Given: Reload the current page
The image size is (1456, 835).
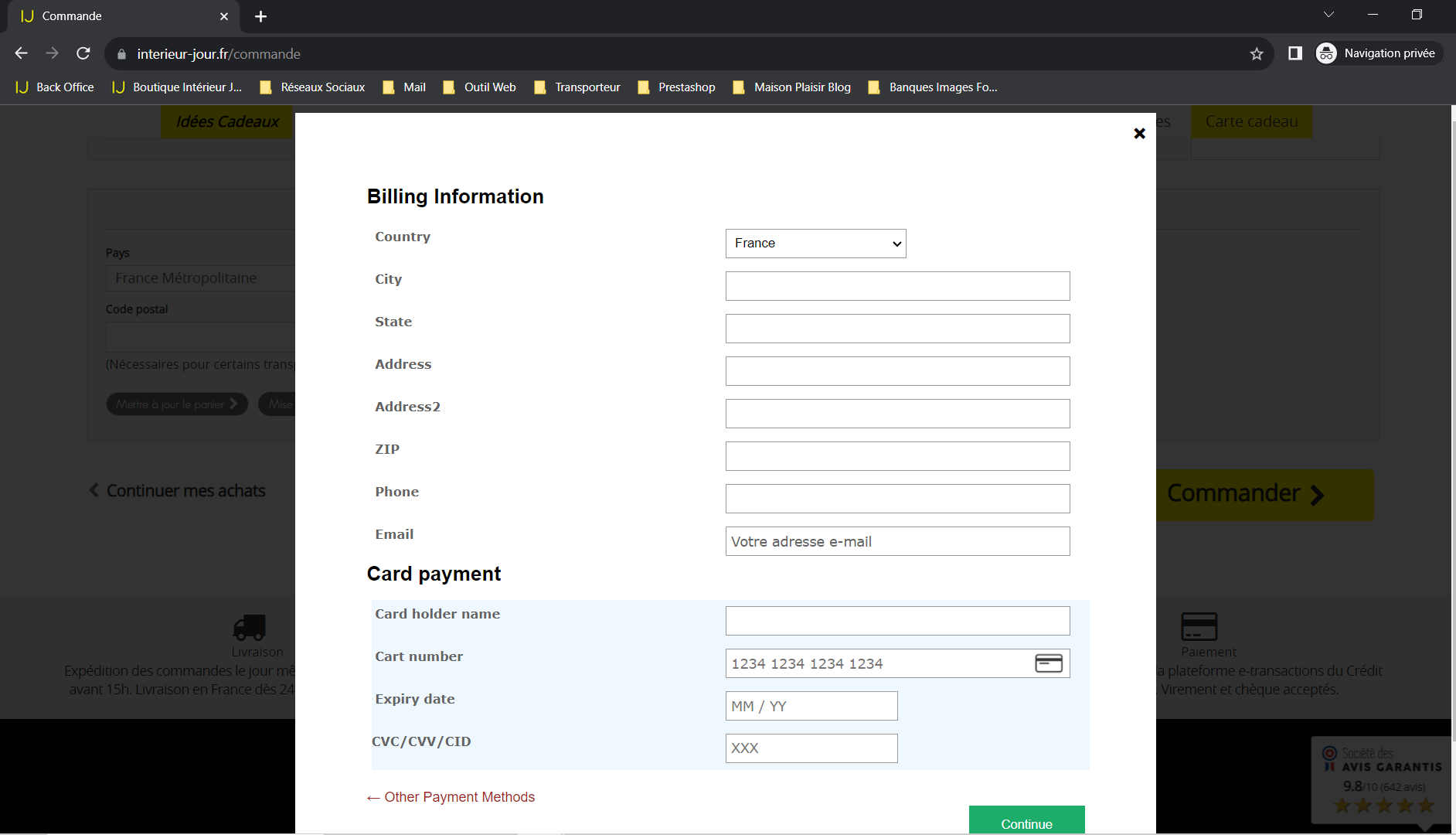Looking at the screenshot, I should point(83,53).
